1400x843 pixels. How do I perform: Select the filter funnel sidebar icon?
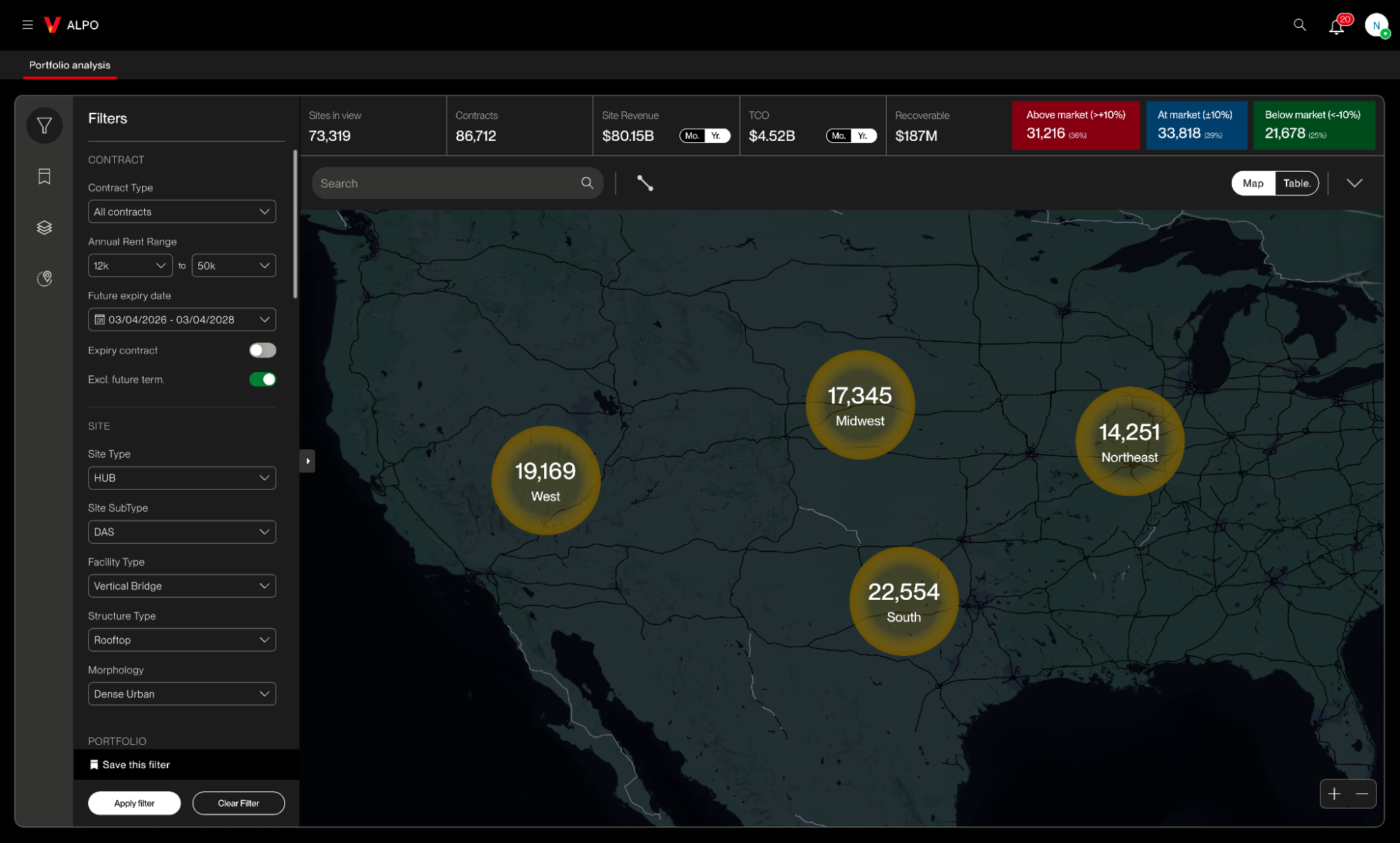point(44,125)
